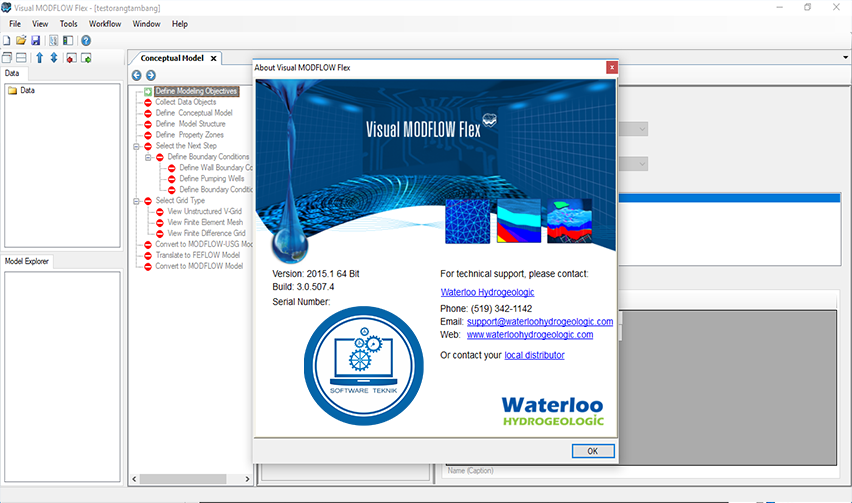852x503 pixels.
Task: Click red stop icon beside Define Conceptual Model
Action: click(x=147, y=113)
